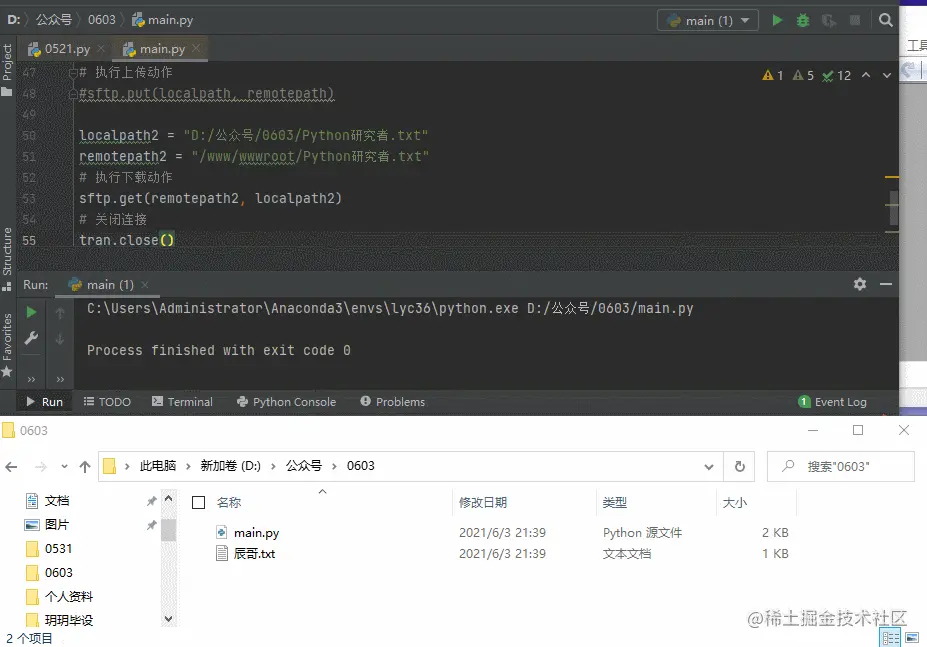Click 公众号 in Explorer address bar
The width and height of the screenshot is (927, 647).
point(304,466)
